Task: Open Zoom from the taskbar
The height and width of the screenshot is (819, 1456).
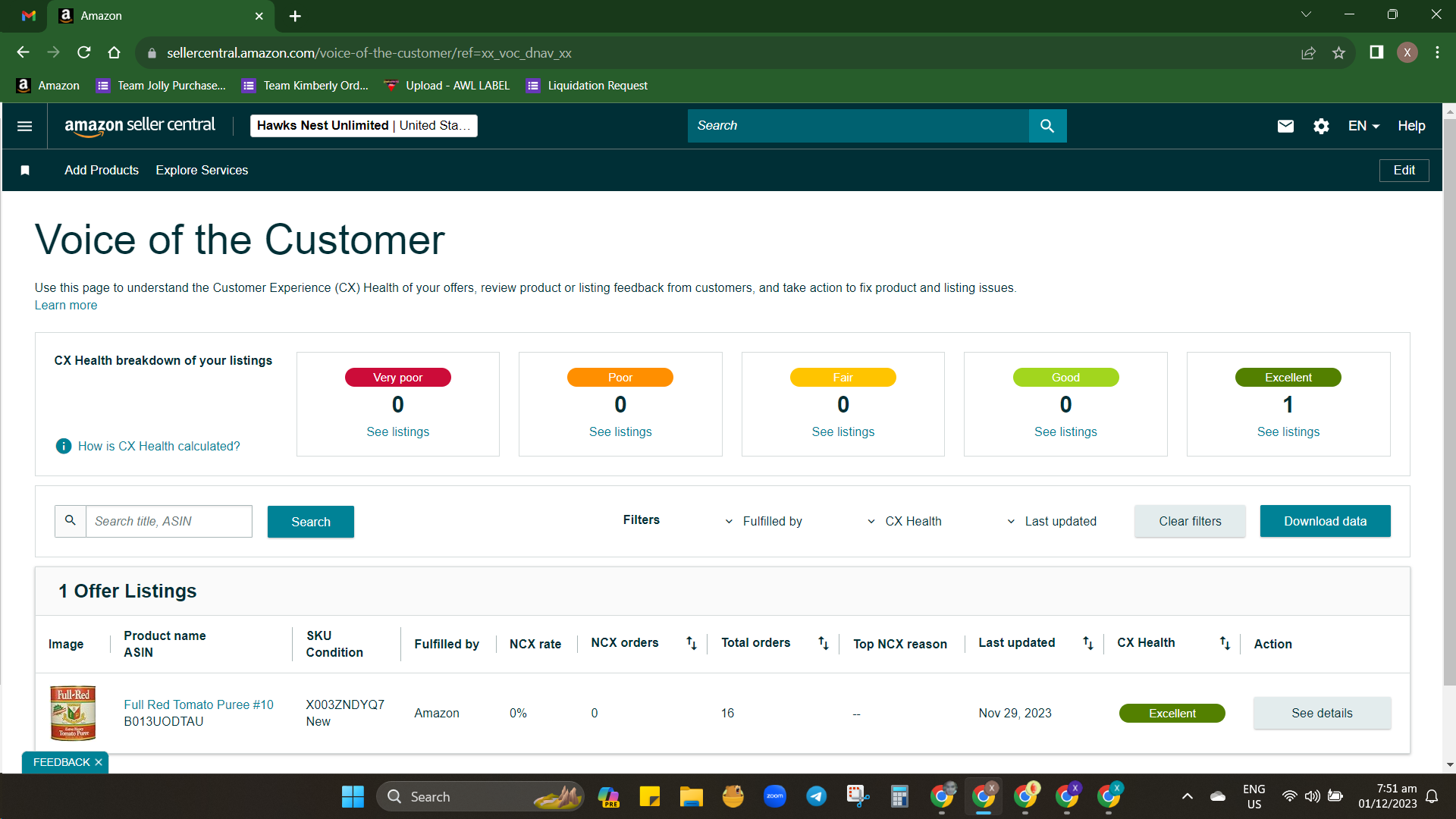Action: point(774,796)
